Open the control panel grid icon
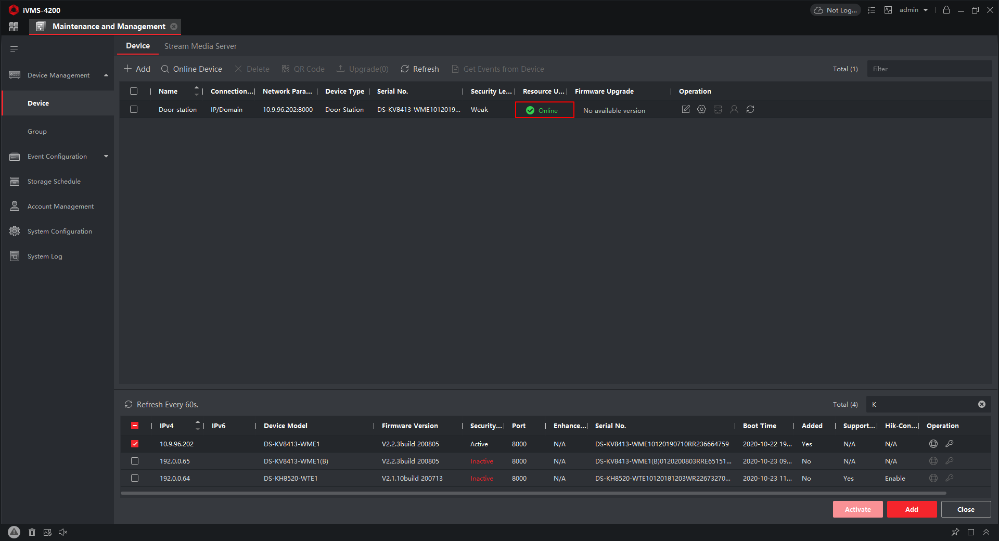The height and width of the screenshot is (541, 999). pyautogui.click(x=14, y=25)
